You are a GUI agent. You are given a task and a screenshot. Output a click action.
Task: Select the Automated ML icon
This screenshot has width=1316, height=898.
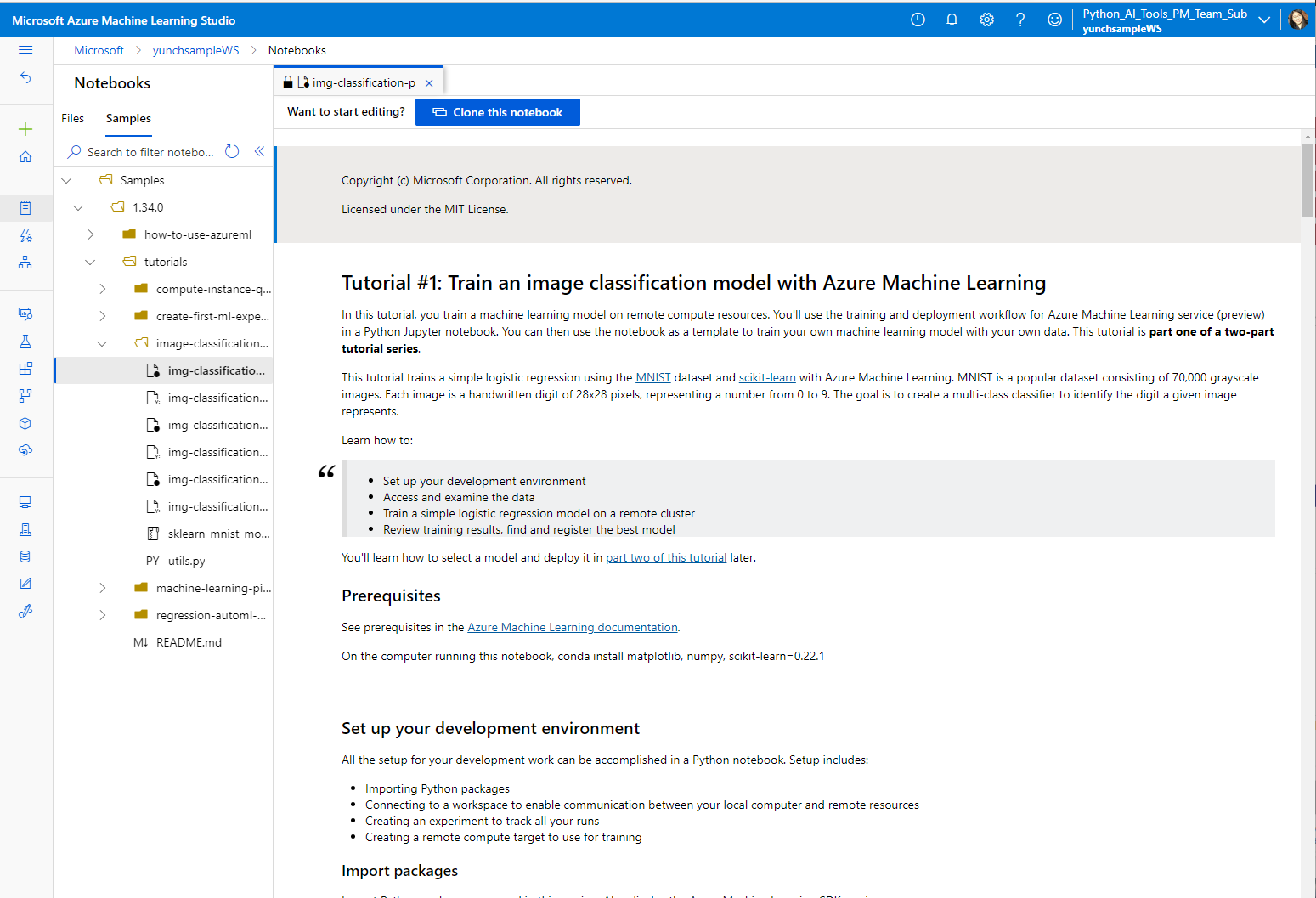point(25,235)
